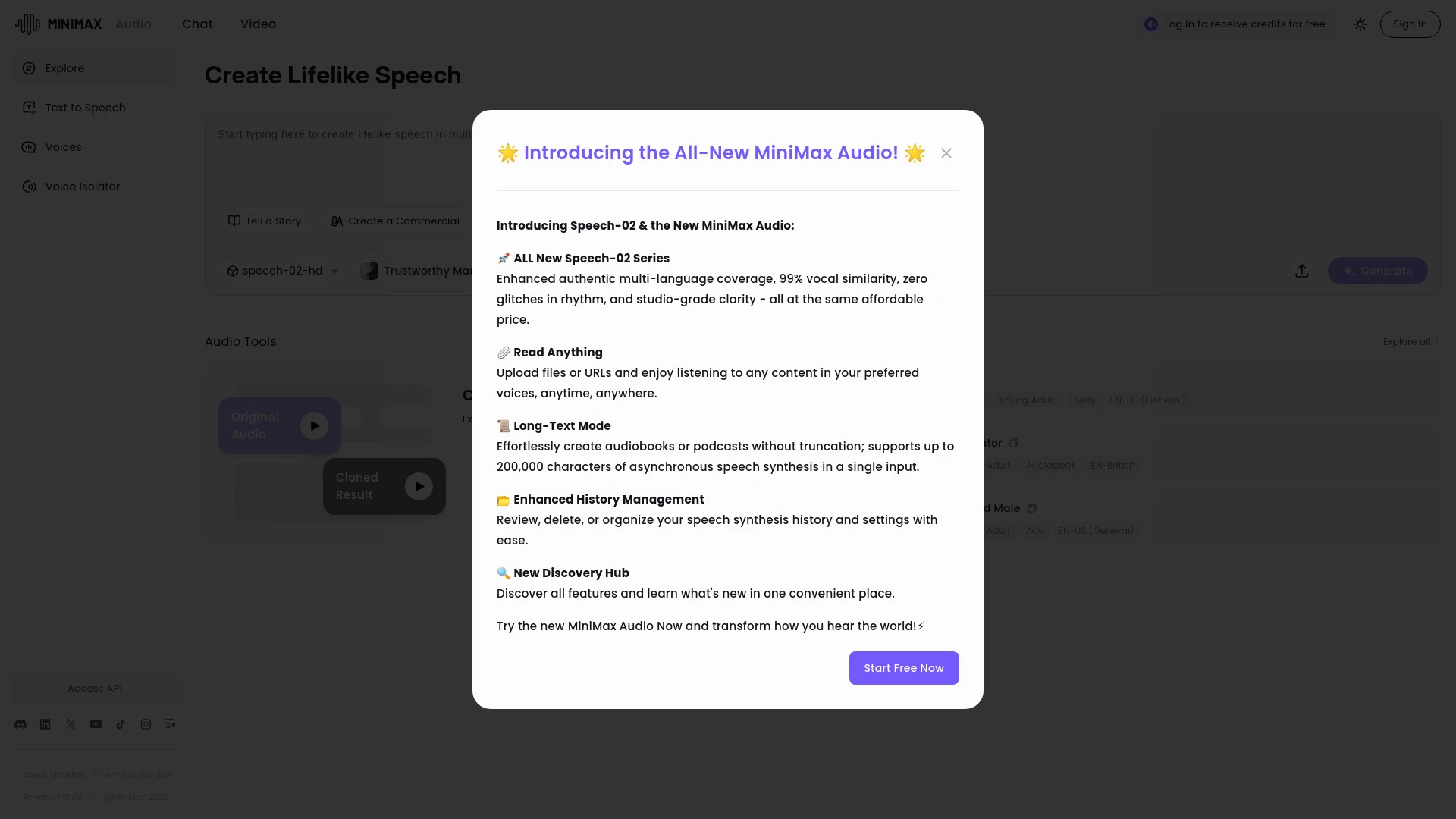Open the MiniMax YouTube channel
This screenshot has height=819, width=1456.
tap(96, 724)
